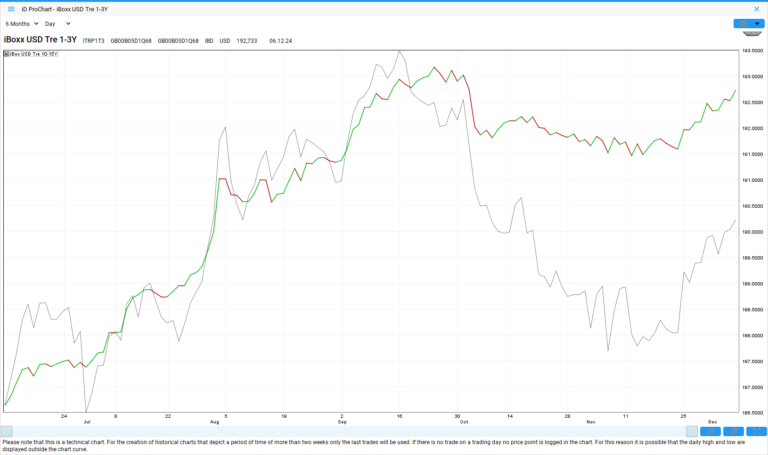768x455 pixels.
Task: Close the iD ProChart window
Action: pos(756,9)
